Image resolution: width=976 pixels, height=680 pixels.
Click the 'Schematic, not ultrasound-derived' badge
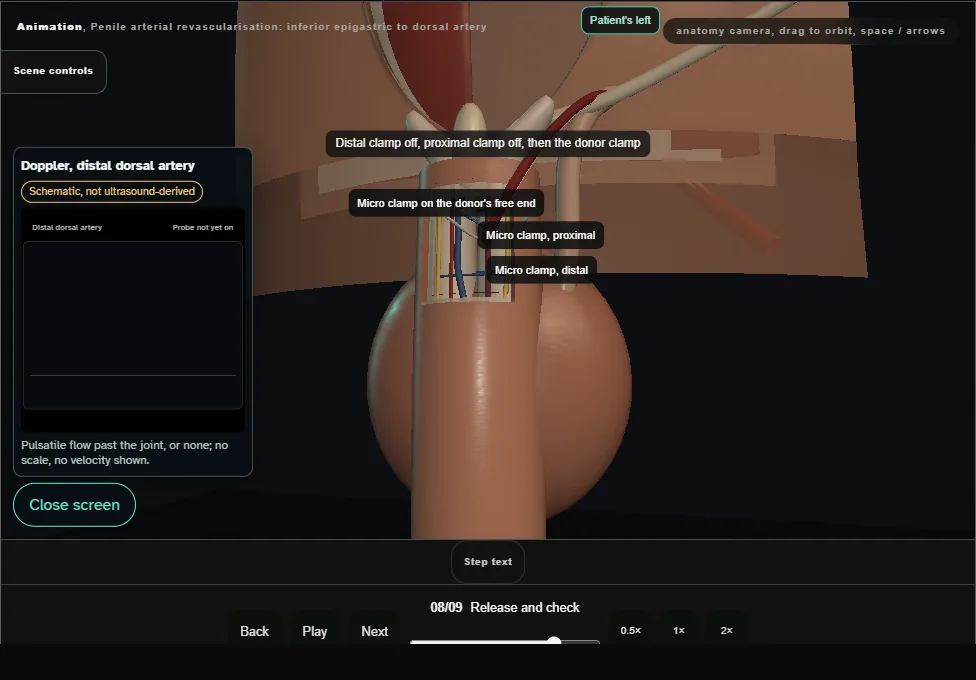coord(112,191)
